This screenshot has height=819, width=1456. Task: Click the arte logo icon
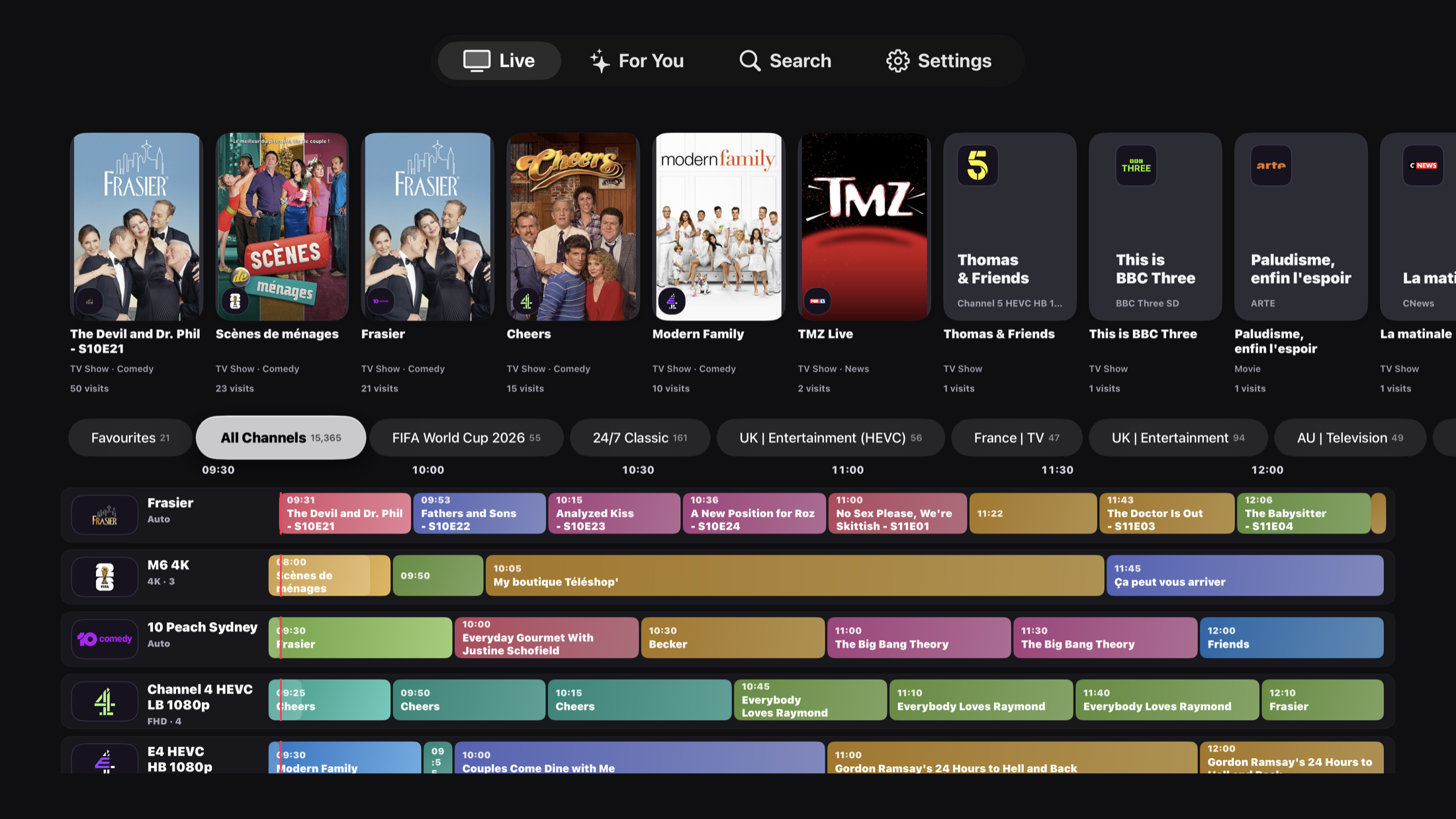click(1271, 166)
